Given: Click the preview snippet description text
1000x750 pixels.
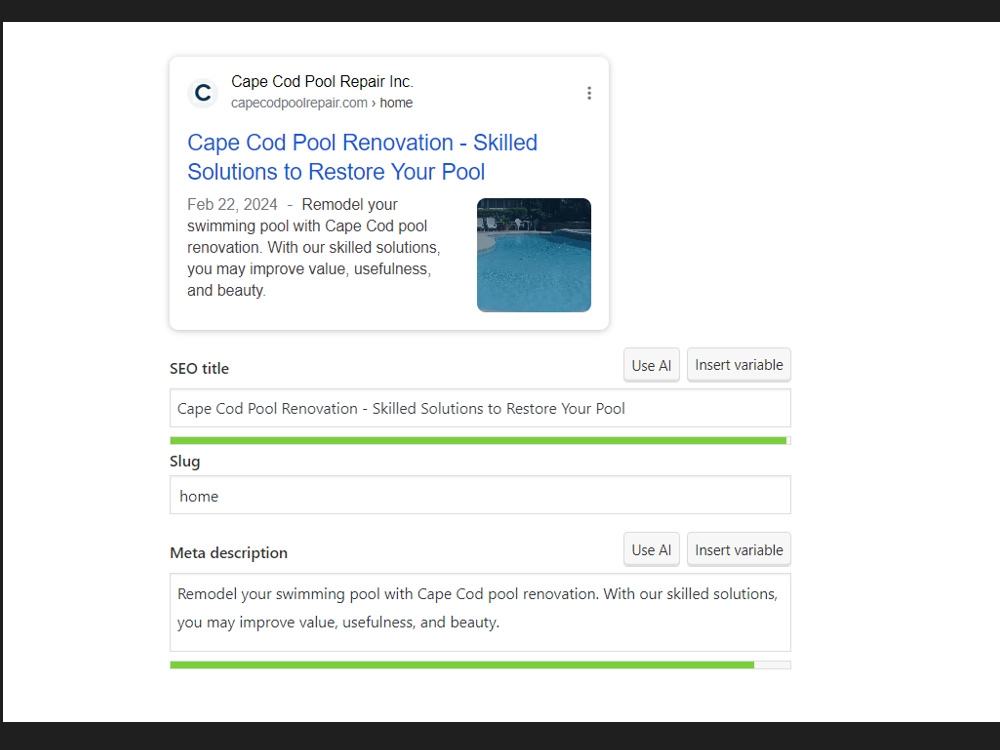Looking at the screenshot, I should coord(314,247).
